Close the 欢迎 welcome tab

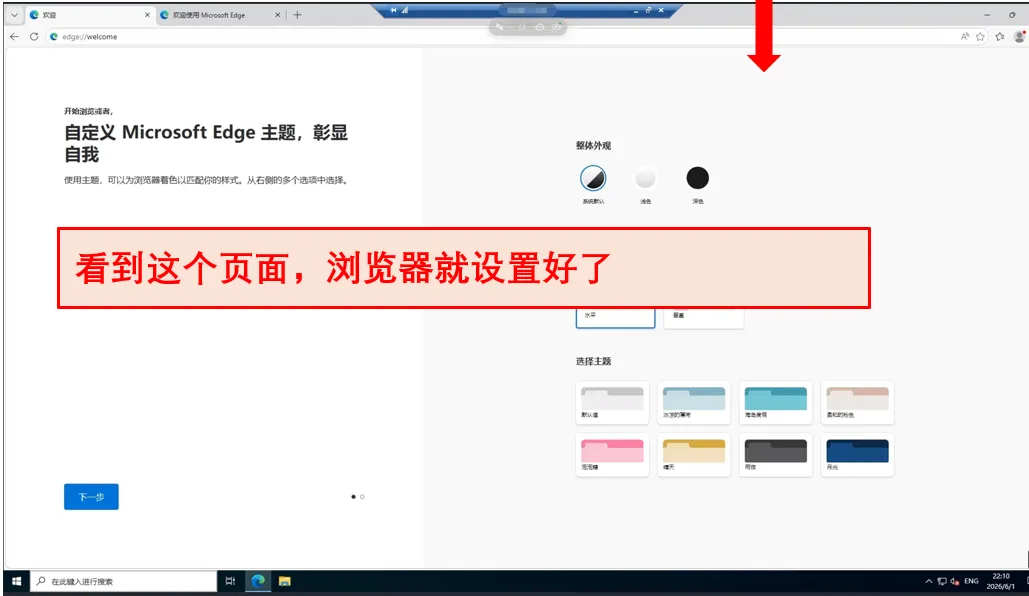tap(147, 14)
